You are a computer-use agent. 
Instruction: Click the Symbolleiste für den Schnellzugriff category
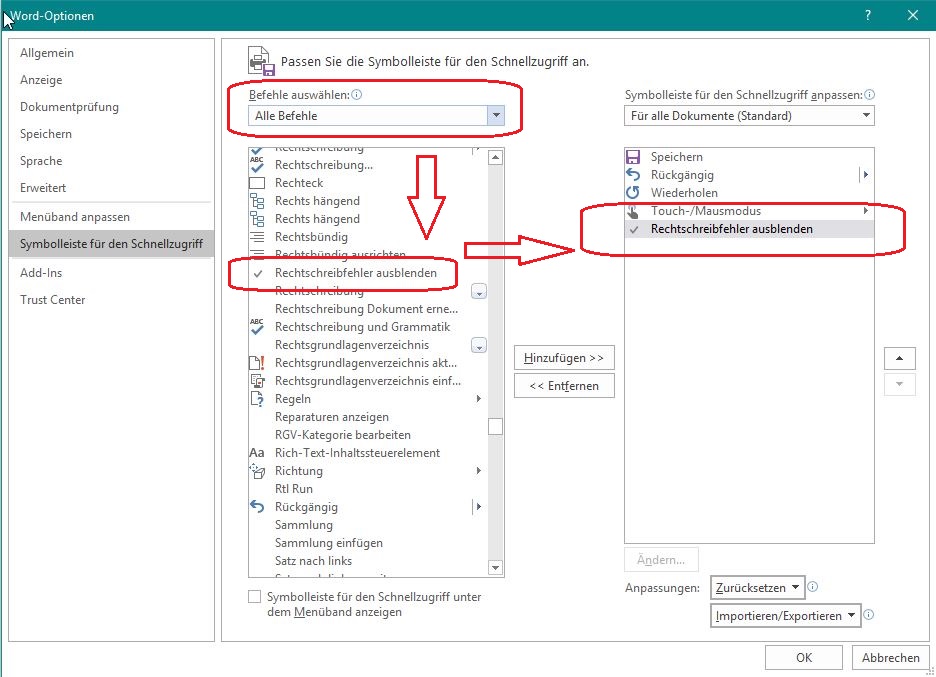pyautogui.click(x=111, y=244)
